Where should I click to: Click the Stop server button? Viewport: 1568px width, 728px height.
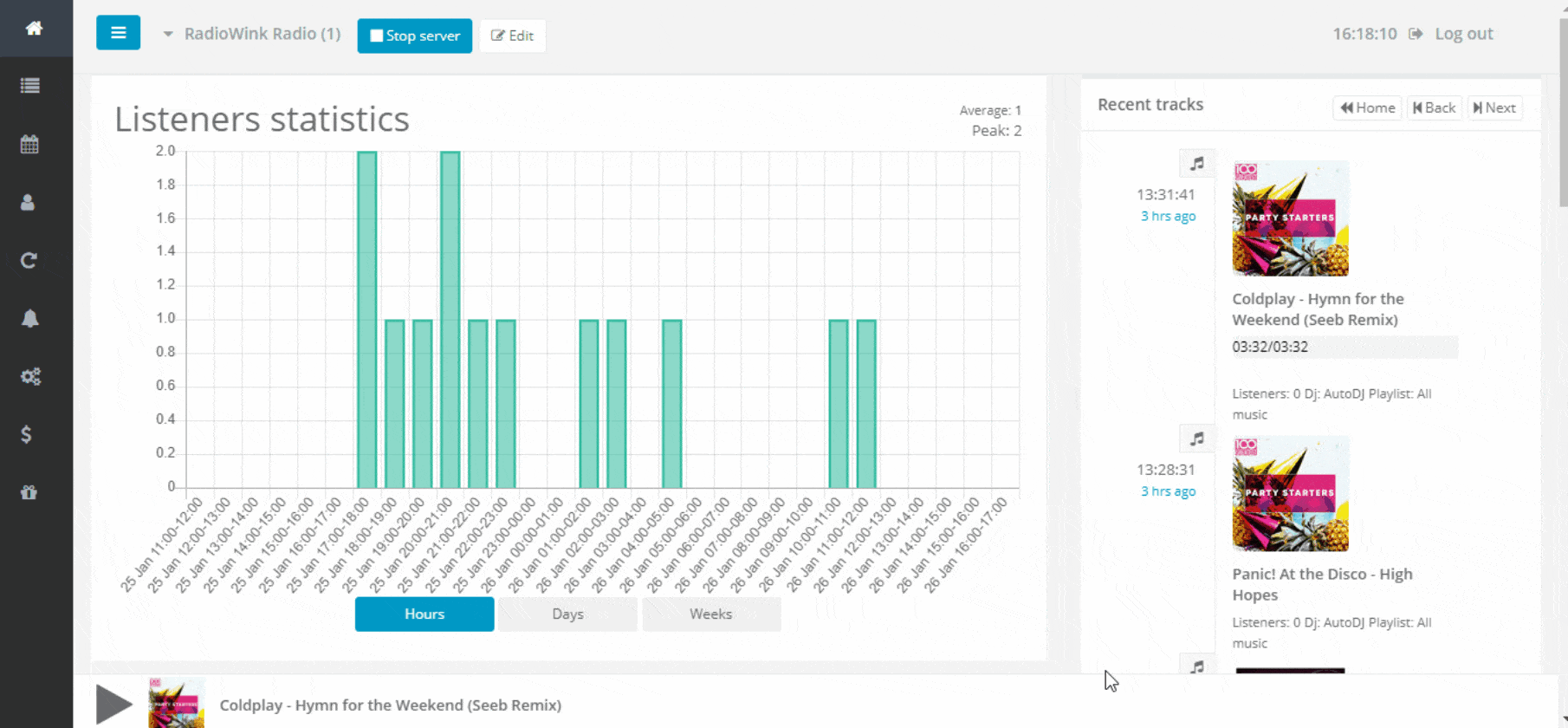click(x=415, y=36)
